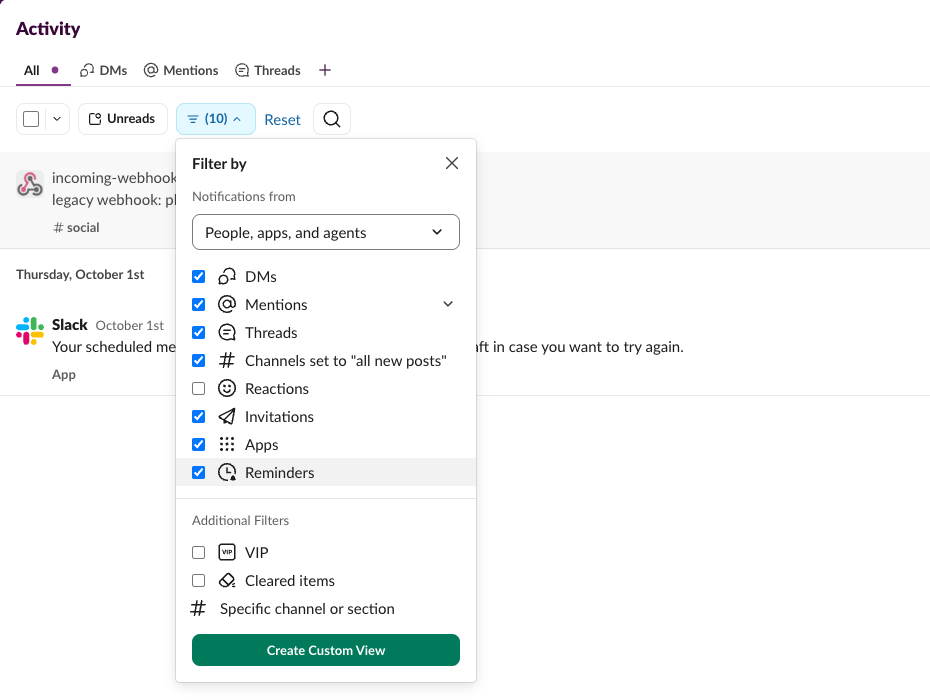
Task: Click the Slack logo avatar
Action: coord(30,330)
